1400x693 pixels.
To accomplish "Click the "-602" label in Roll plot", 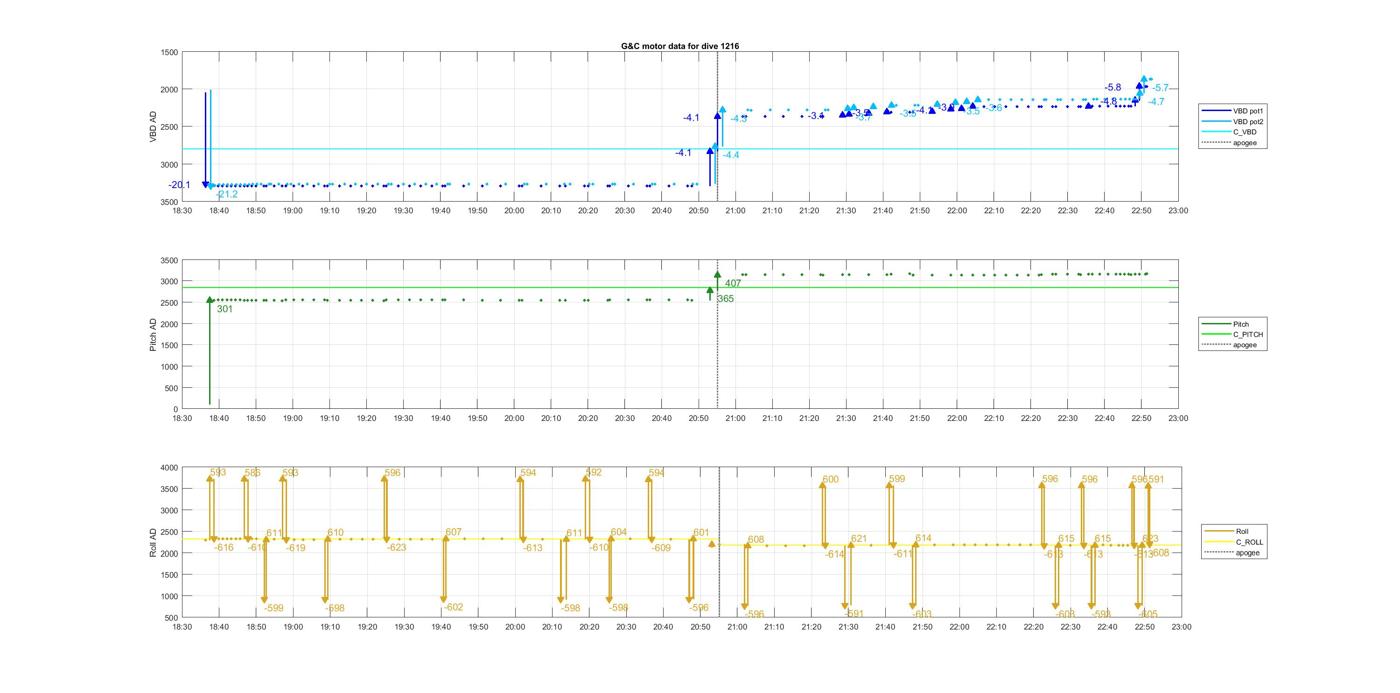I will (x=454, y=608).
